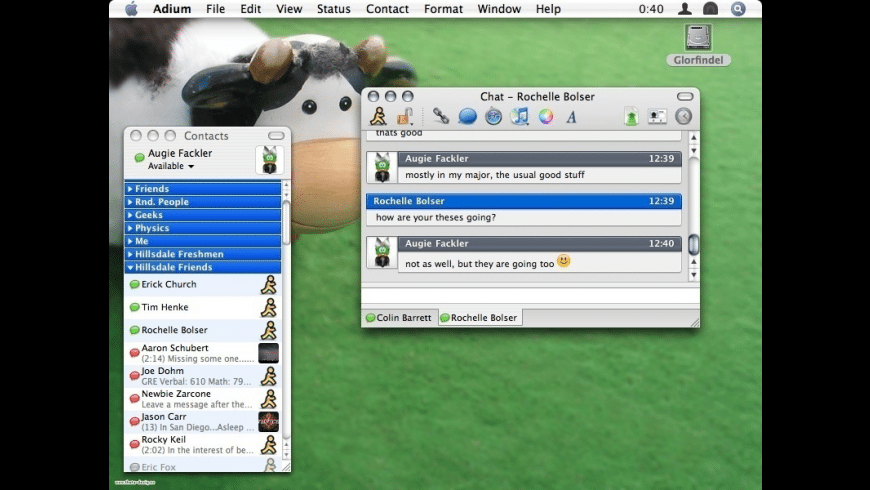870x490 pixels.
Task: Click red away bubble beside Aaron Schubert
Action: tap(134, 353)
